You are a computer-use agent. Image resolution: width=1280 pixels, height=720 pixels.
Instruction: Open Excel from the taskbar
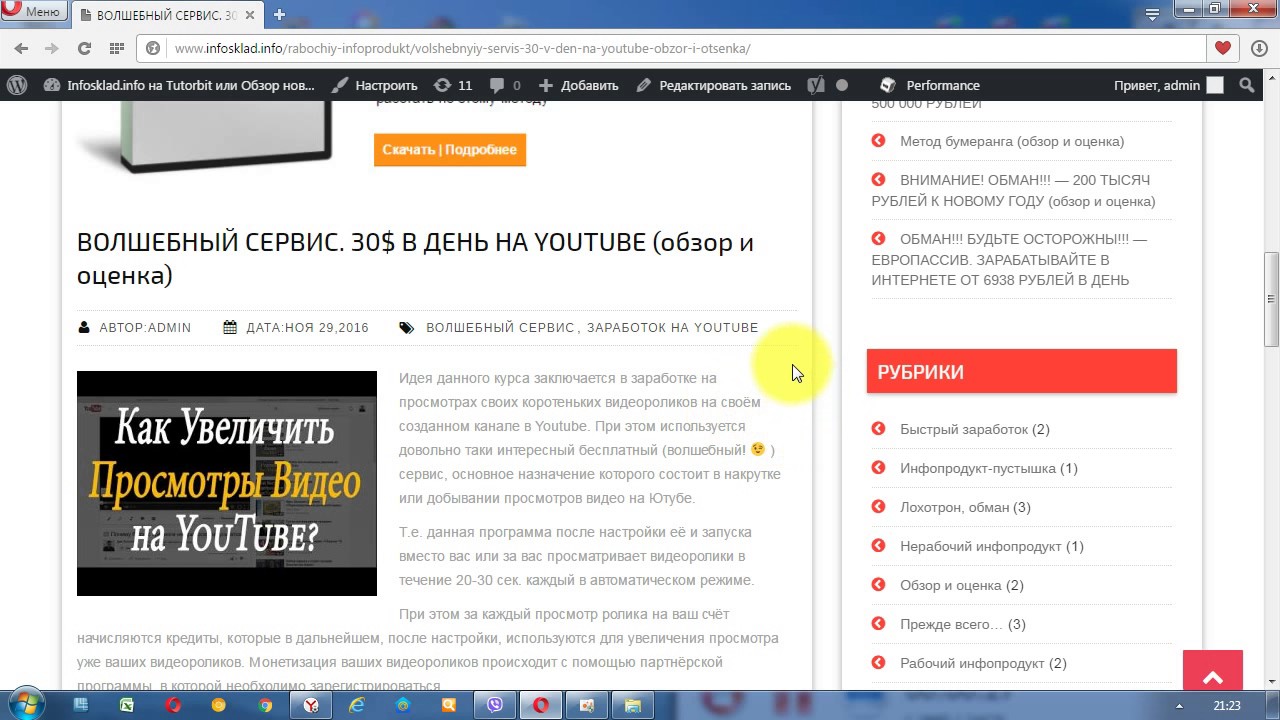[127, 705]
